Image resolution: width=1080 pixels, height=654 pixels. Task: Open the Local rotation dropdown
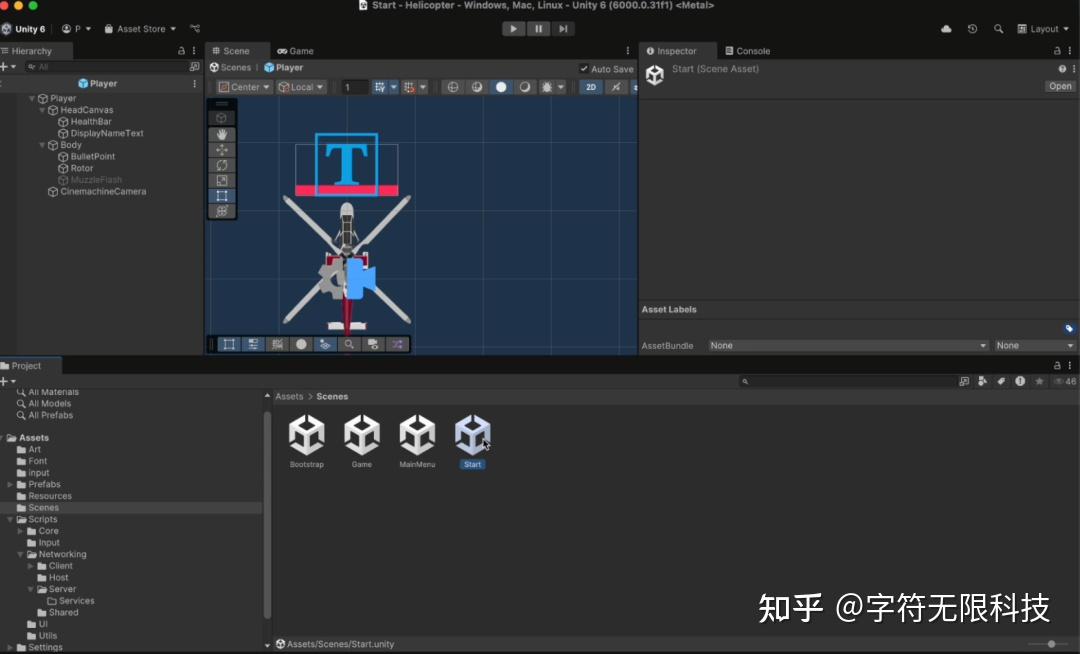(x=301, y=87)
